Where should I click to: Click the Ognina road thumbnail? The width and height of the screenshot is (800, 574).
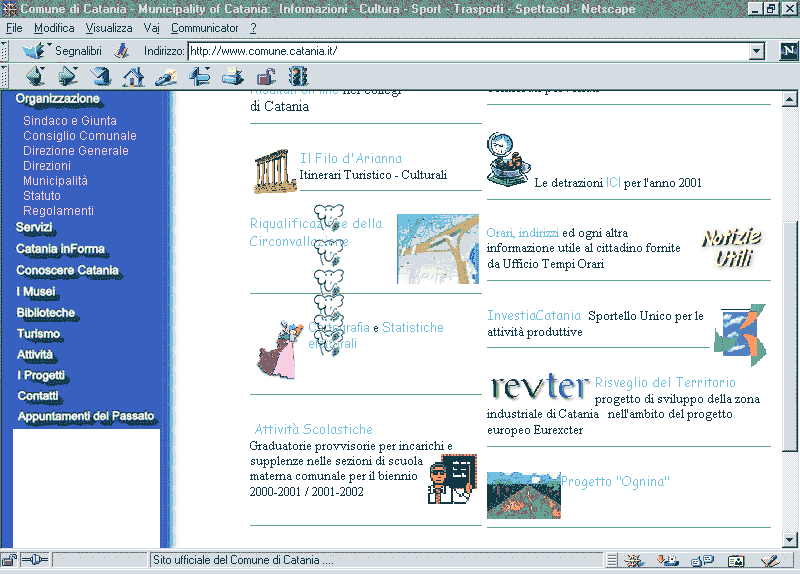tap(523, 495)
